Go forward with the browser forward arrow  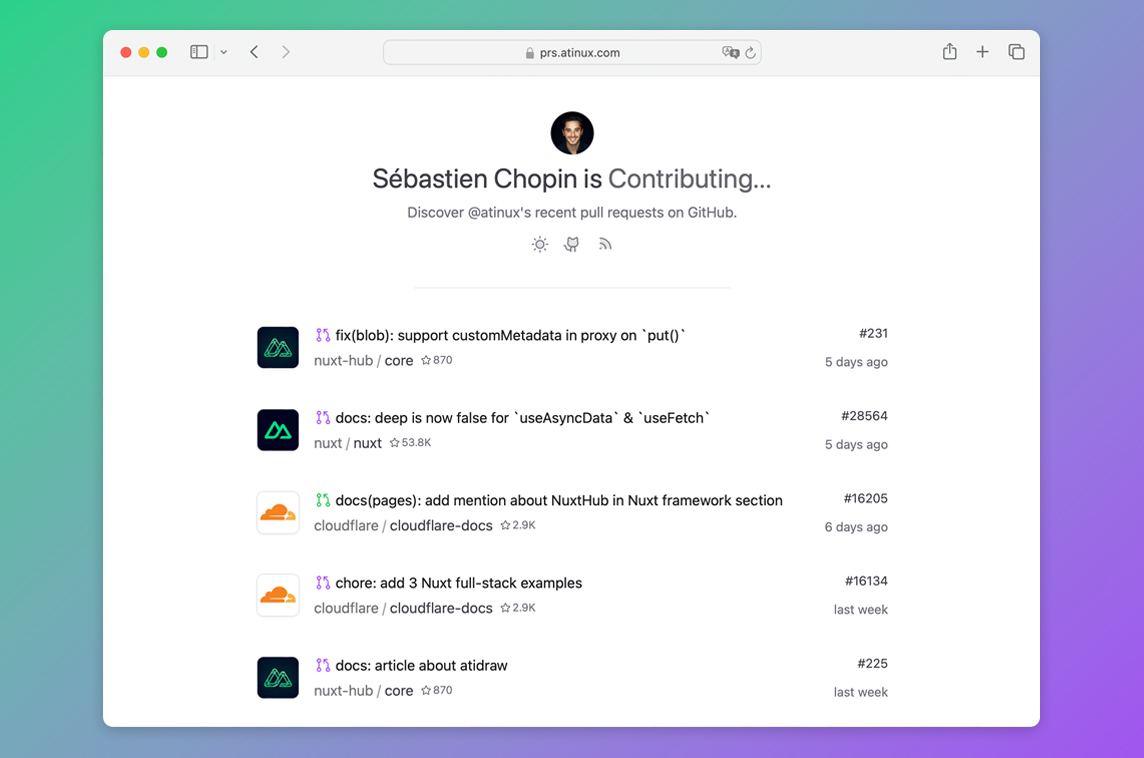286,52
